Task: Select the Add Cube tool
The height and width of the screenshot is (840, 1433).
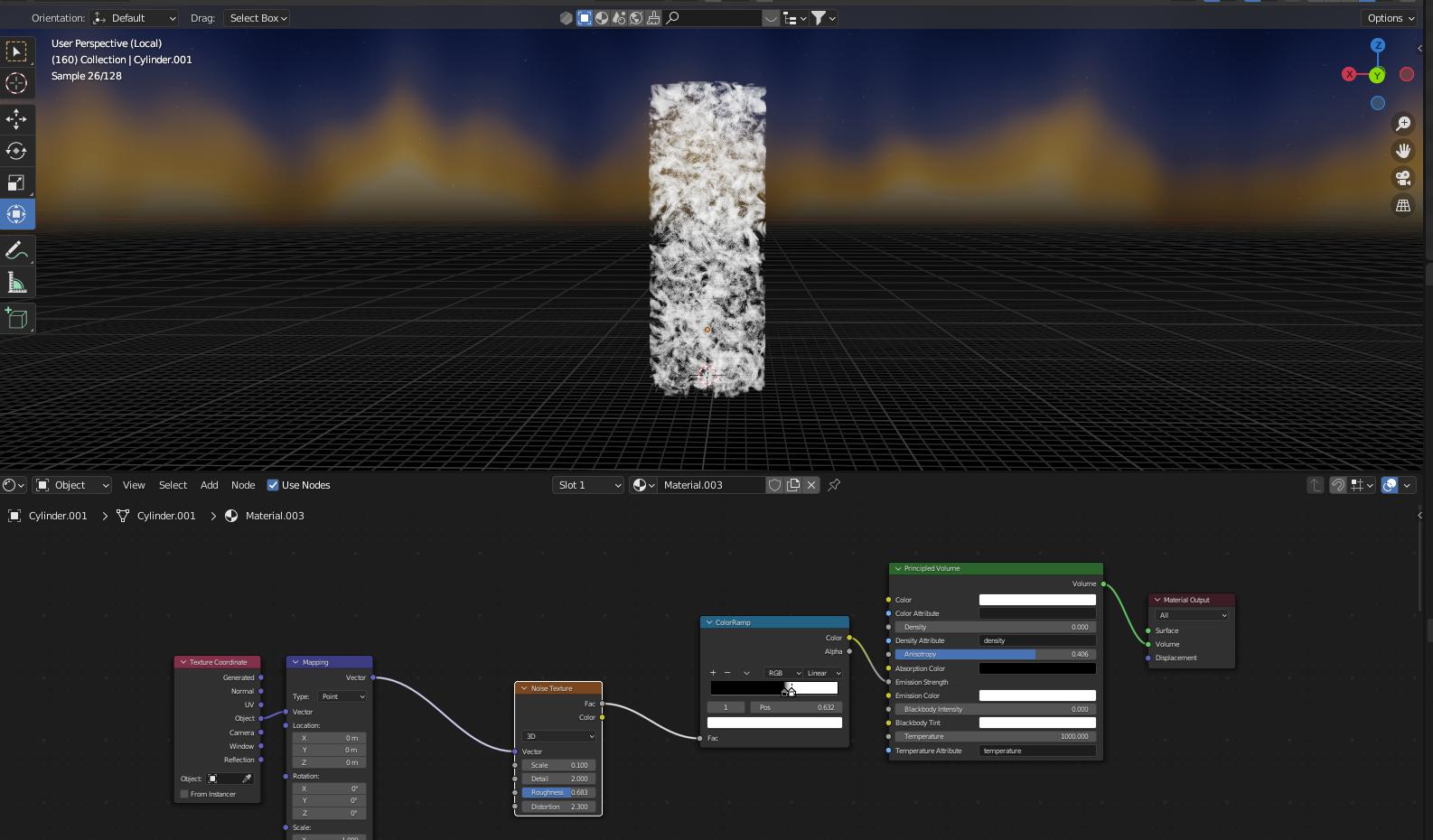Action: click(x=16, y=318)
